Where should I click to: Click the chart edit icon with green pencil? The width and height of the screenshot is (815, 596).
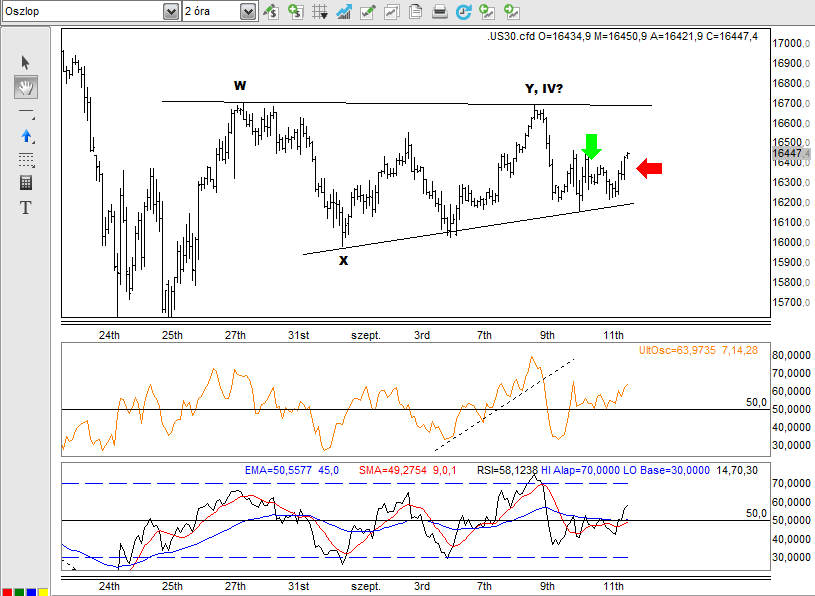pos(367,11)
